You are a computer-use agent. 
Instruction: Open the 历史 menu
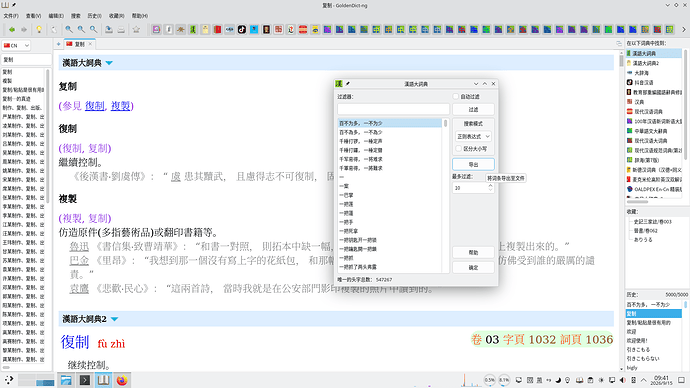pos(94,16)
